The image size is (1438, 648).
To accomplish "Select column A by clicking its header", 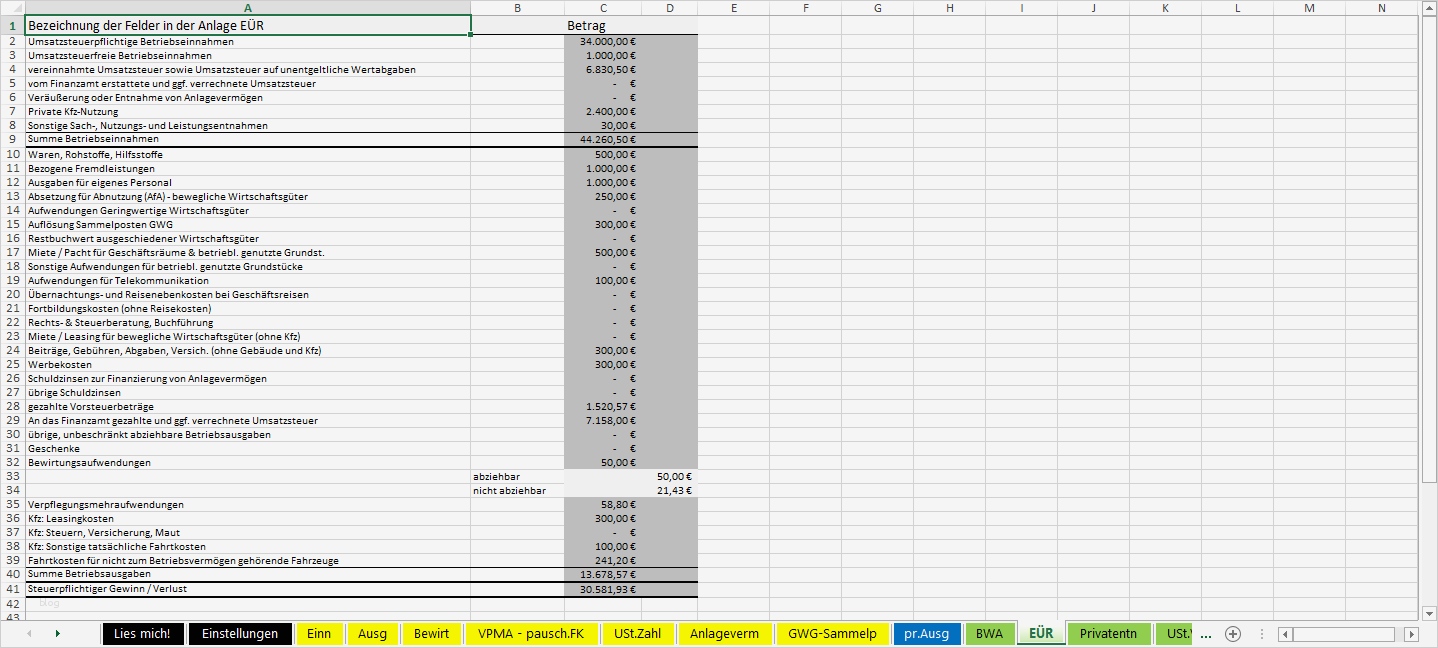I will (246, 7).
